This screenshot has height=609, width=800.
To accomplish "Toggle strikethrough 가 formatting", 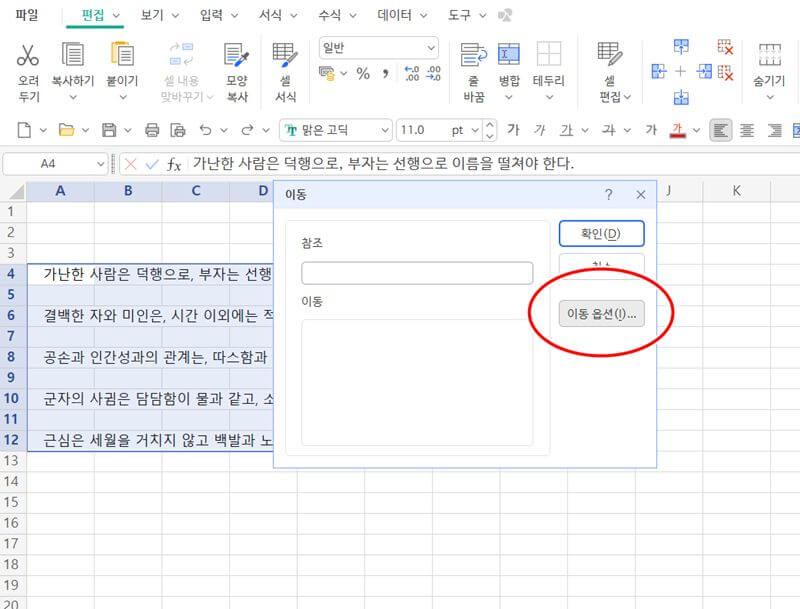I will 608,130.
